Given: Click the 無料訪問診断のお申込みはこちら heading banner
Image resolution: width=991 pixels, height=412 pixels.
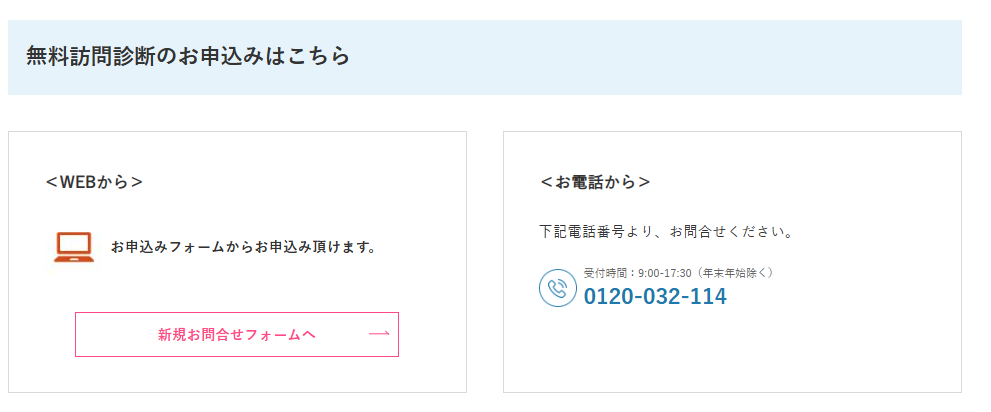Looking at the screenshot, I should (x=485, y=58).
